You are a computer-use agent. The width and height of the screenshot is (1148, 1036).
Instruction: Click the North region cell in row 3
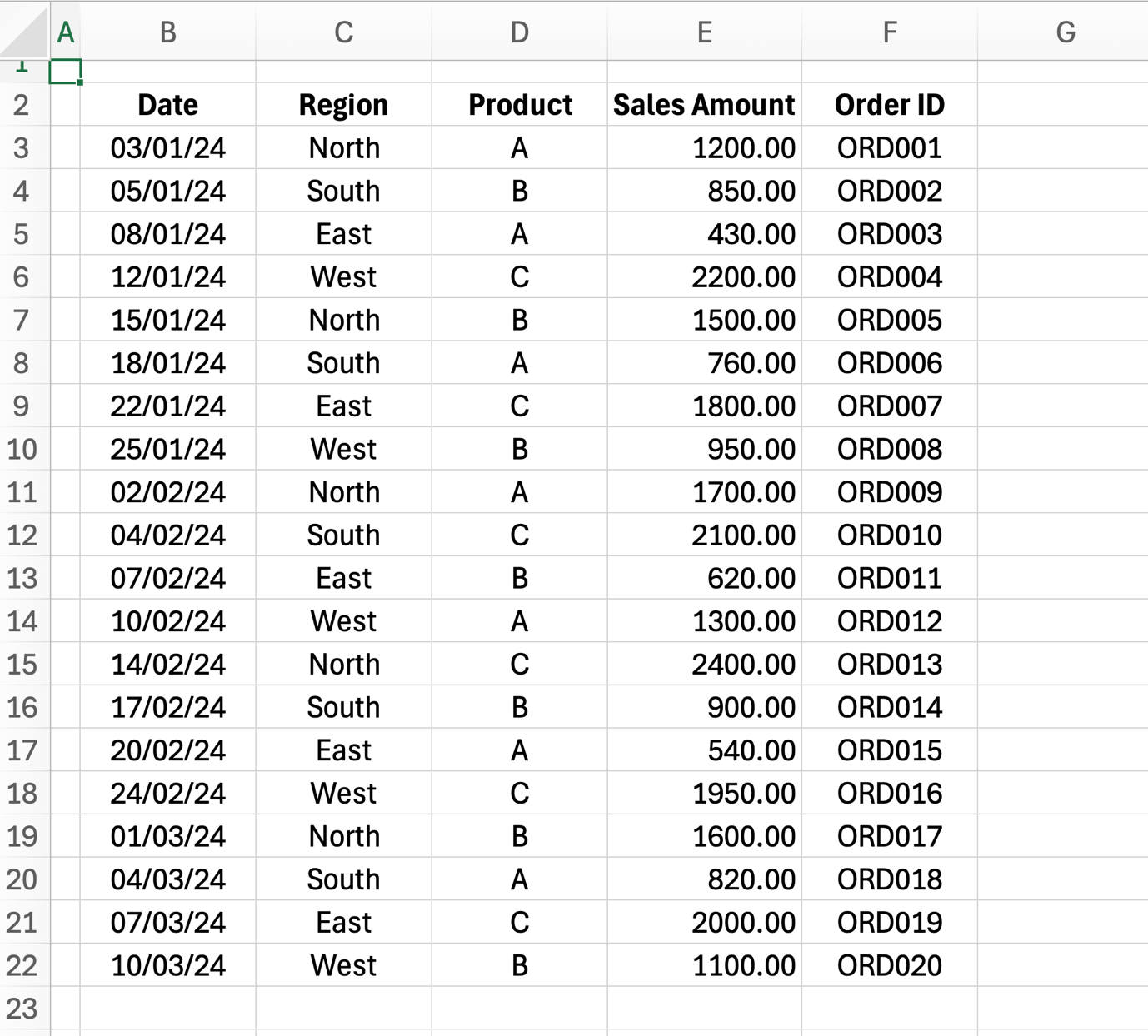tap(343, 147)
